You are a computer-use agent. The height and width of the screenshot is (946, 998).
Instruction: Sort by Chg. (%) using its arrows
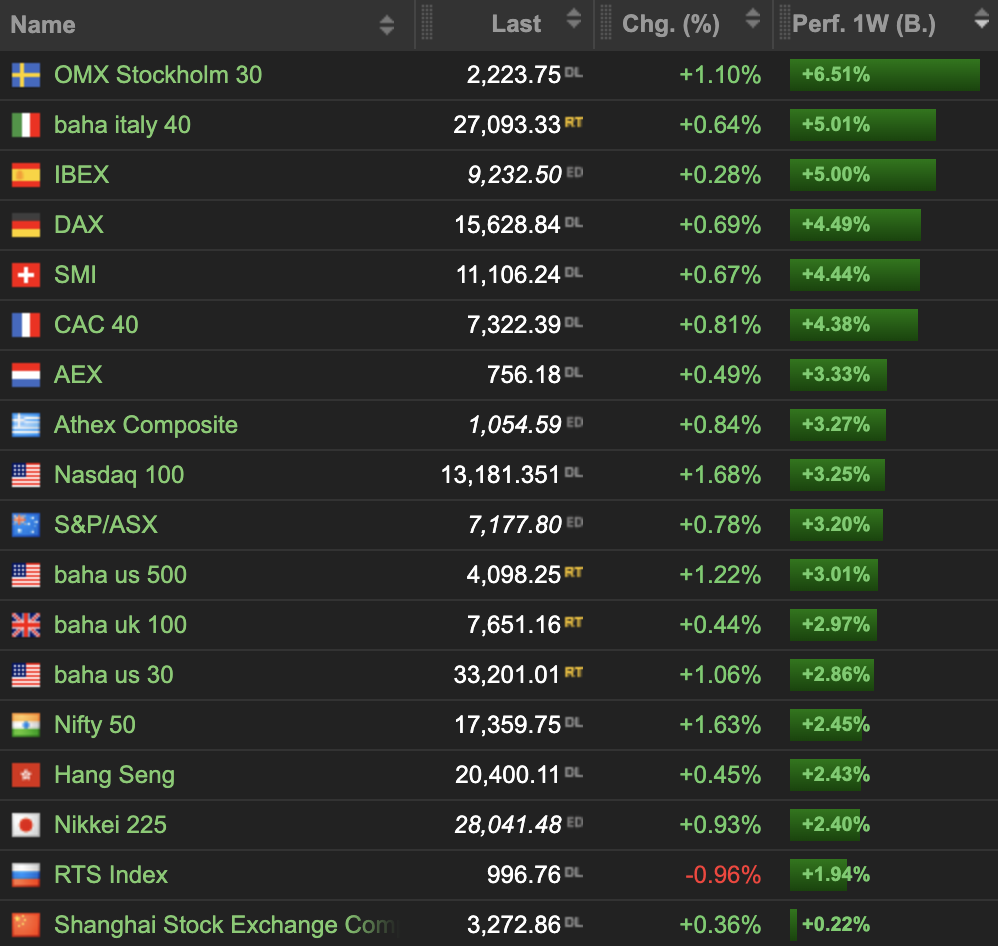(752, 18)
